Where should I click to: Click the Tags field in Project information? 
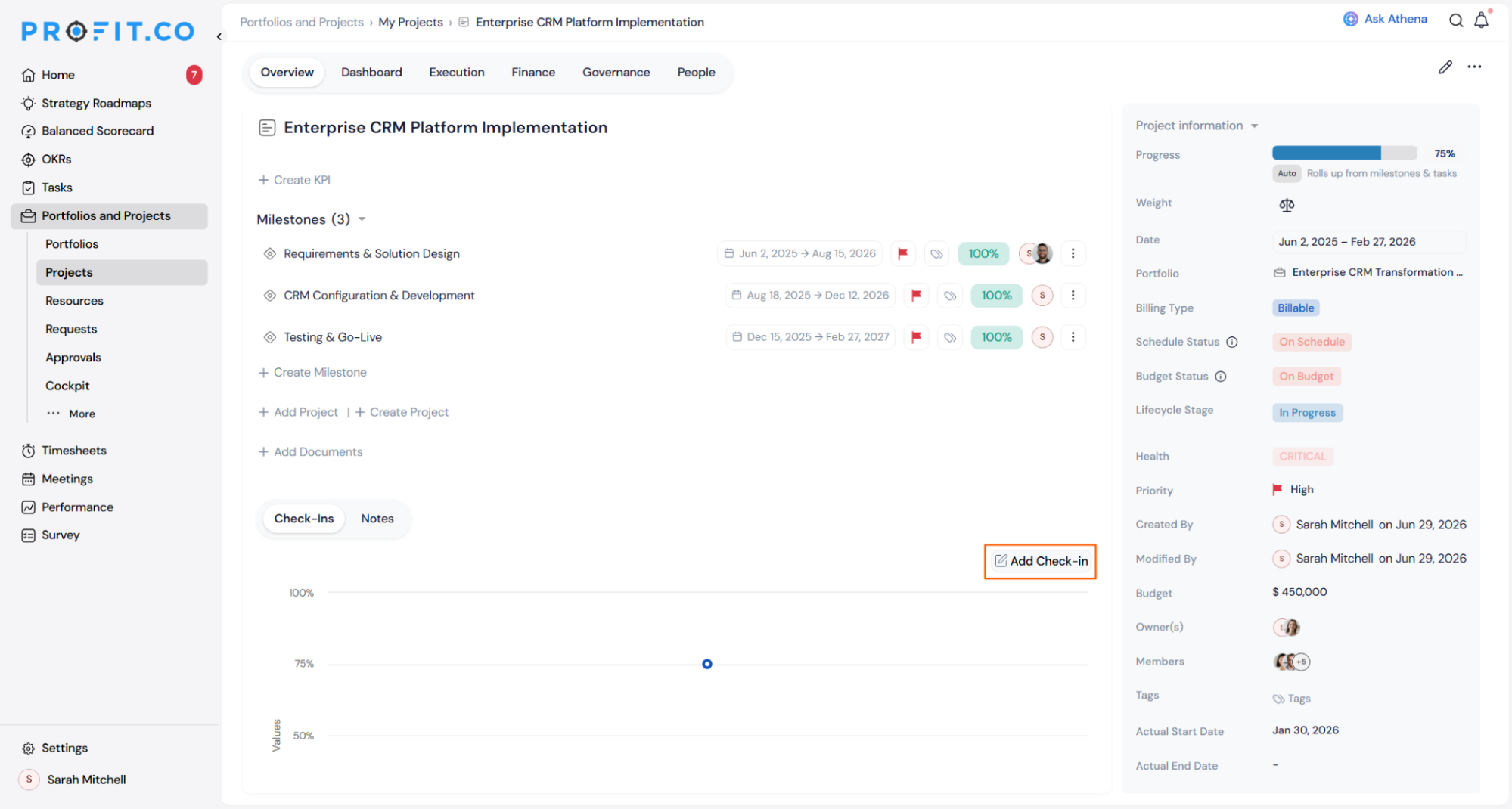[1292, 699]
